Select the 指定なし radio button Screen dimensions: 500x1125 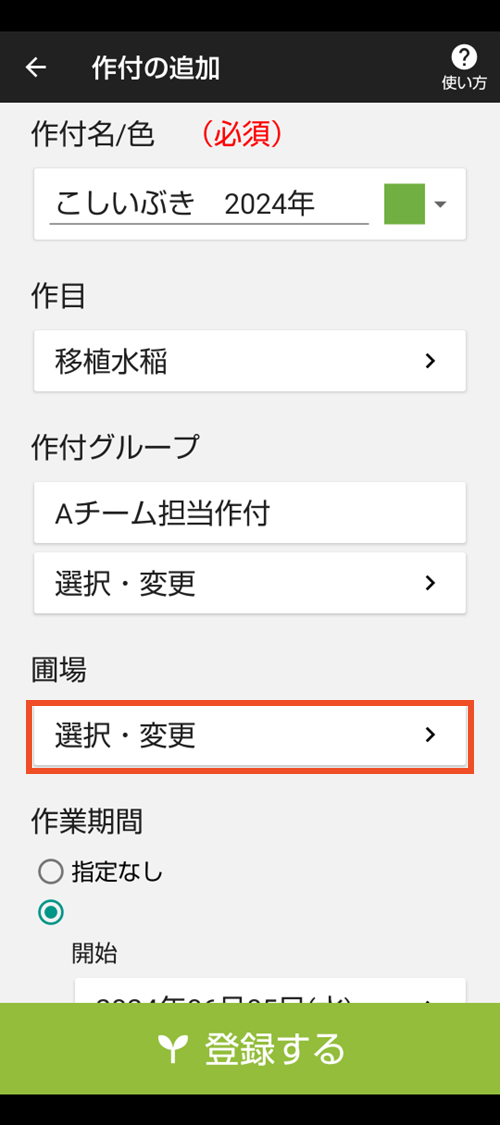pyautogui.click(x=51, y=872)
